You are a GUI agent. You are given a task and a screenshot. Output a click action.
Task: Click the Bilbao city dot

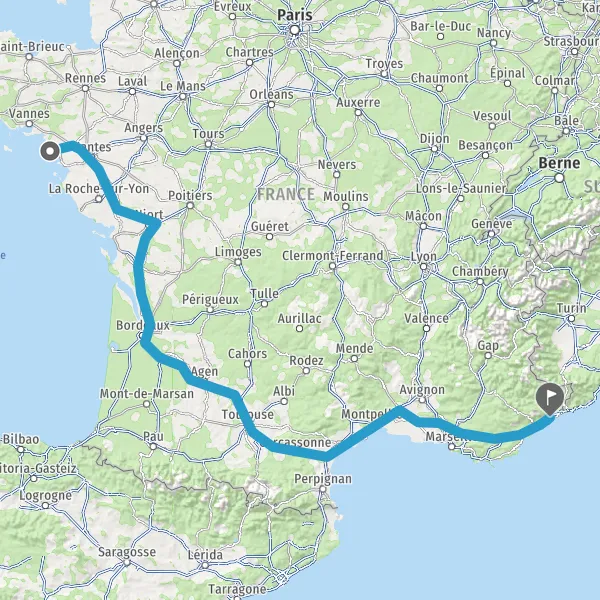[21, 450]
